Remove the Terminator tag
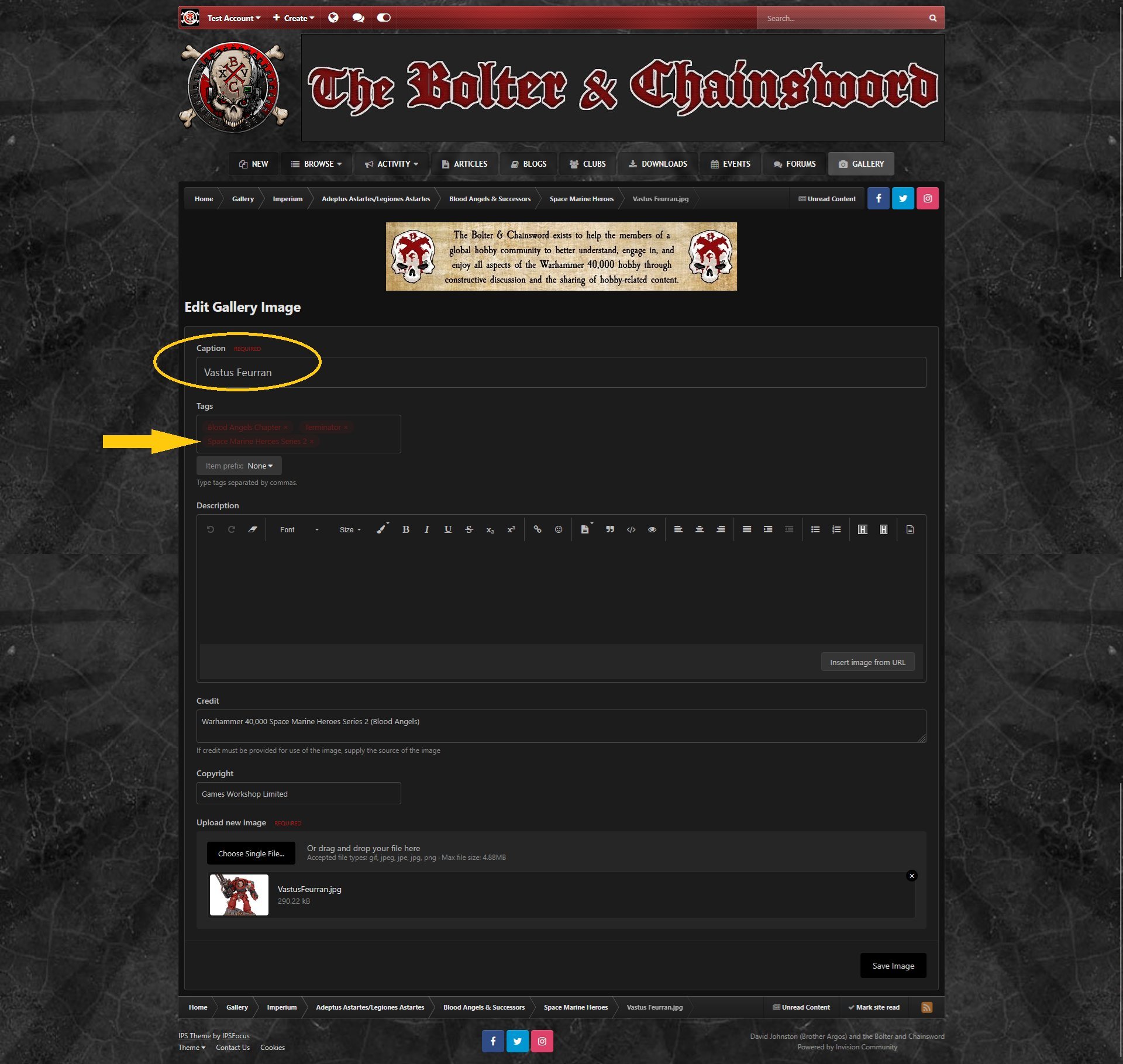The width and height of the screenshot is (1123, 1064). (x=346, y=428)
